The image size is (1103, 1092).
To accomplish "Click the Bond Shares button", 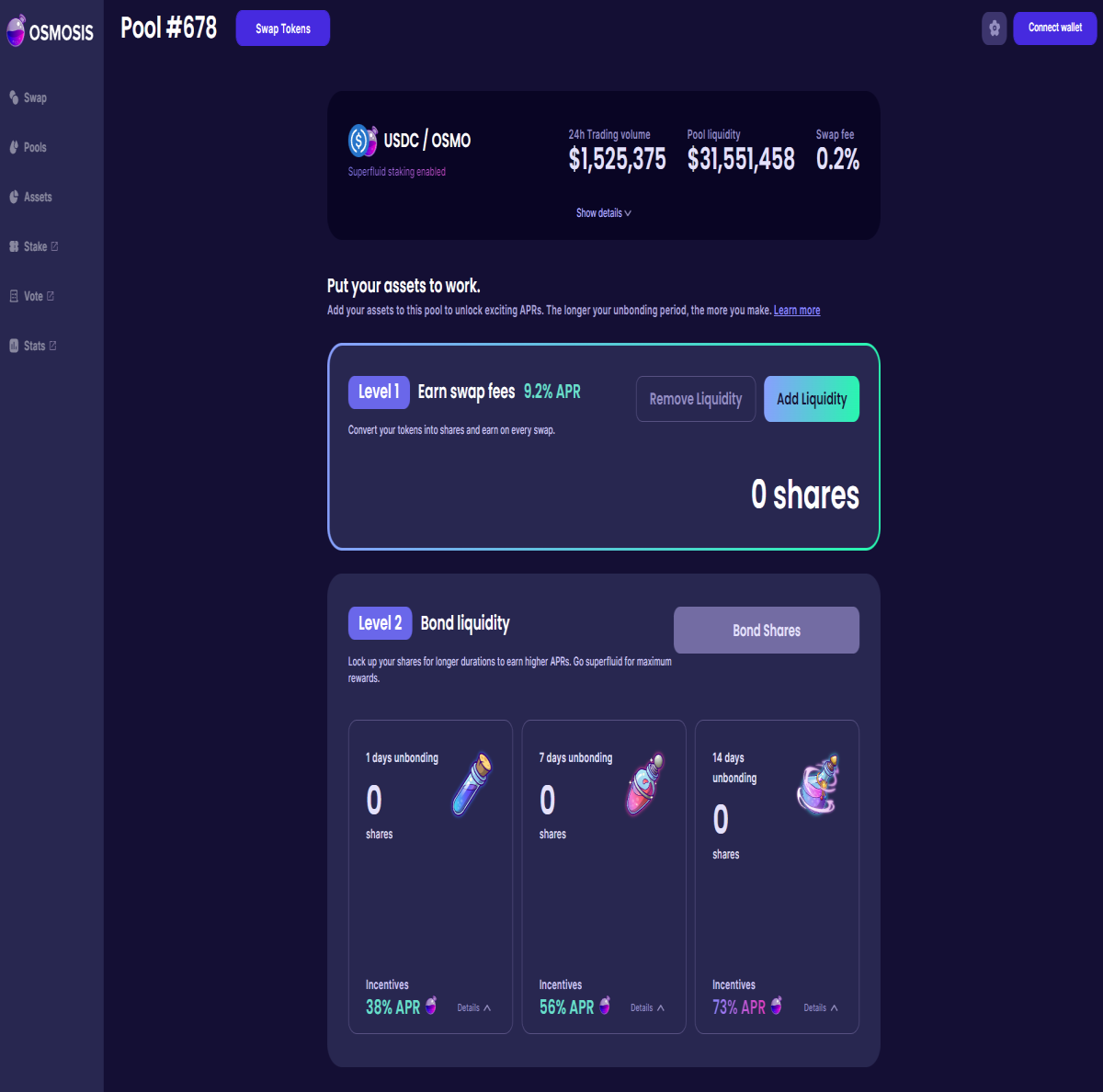I will pos(767,631).
